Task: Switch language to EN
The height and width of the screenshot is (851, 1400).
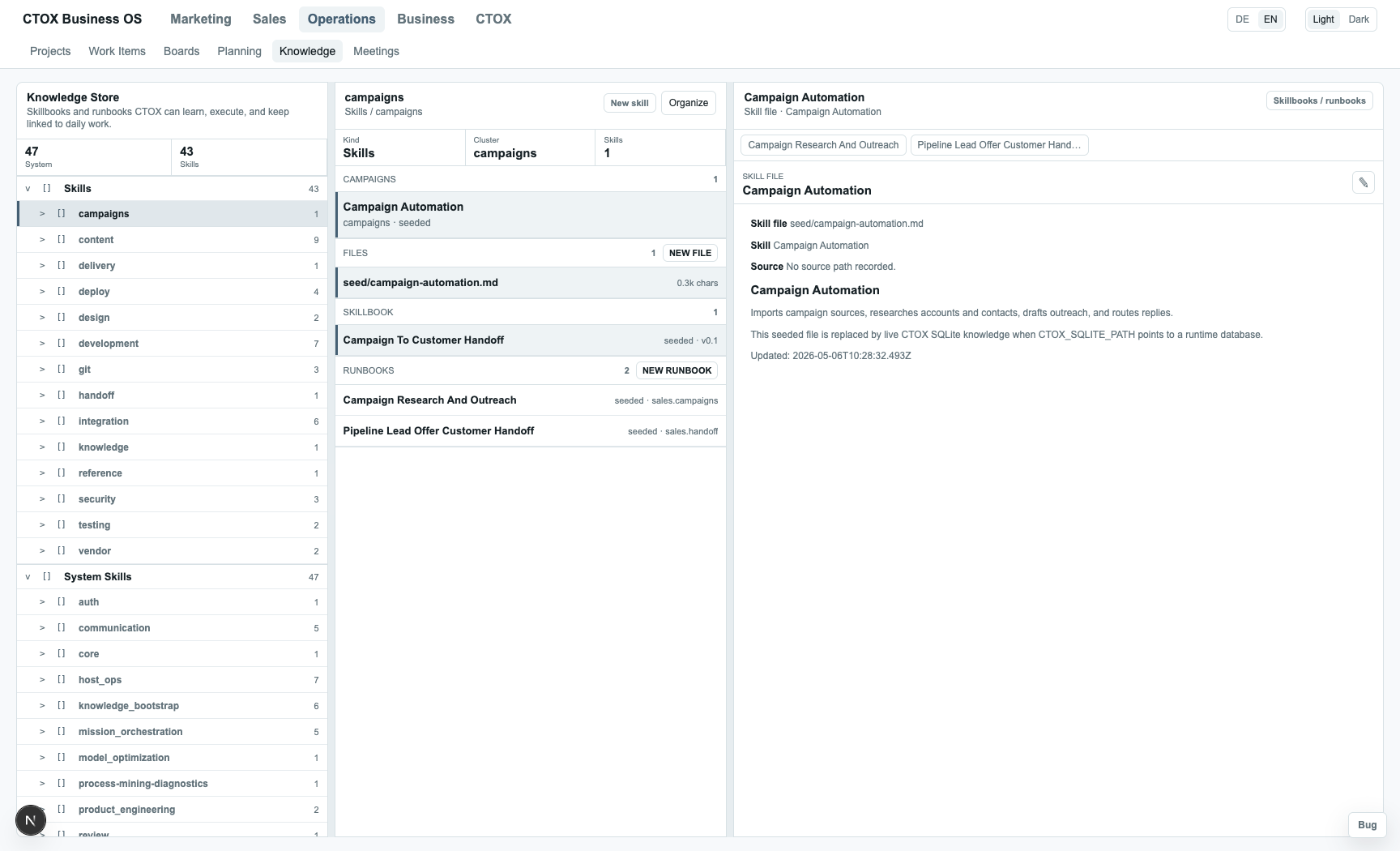Action: coord(1270,19)
